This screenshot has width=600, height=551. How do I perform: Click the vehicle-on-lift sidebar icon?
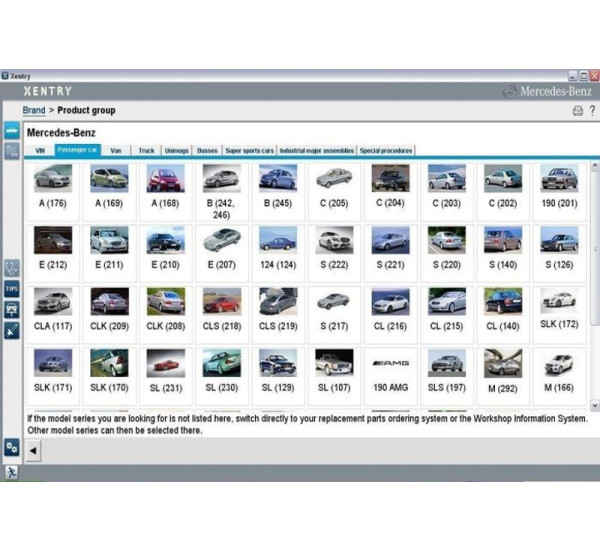coord(12,309)
